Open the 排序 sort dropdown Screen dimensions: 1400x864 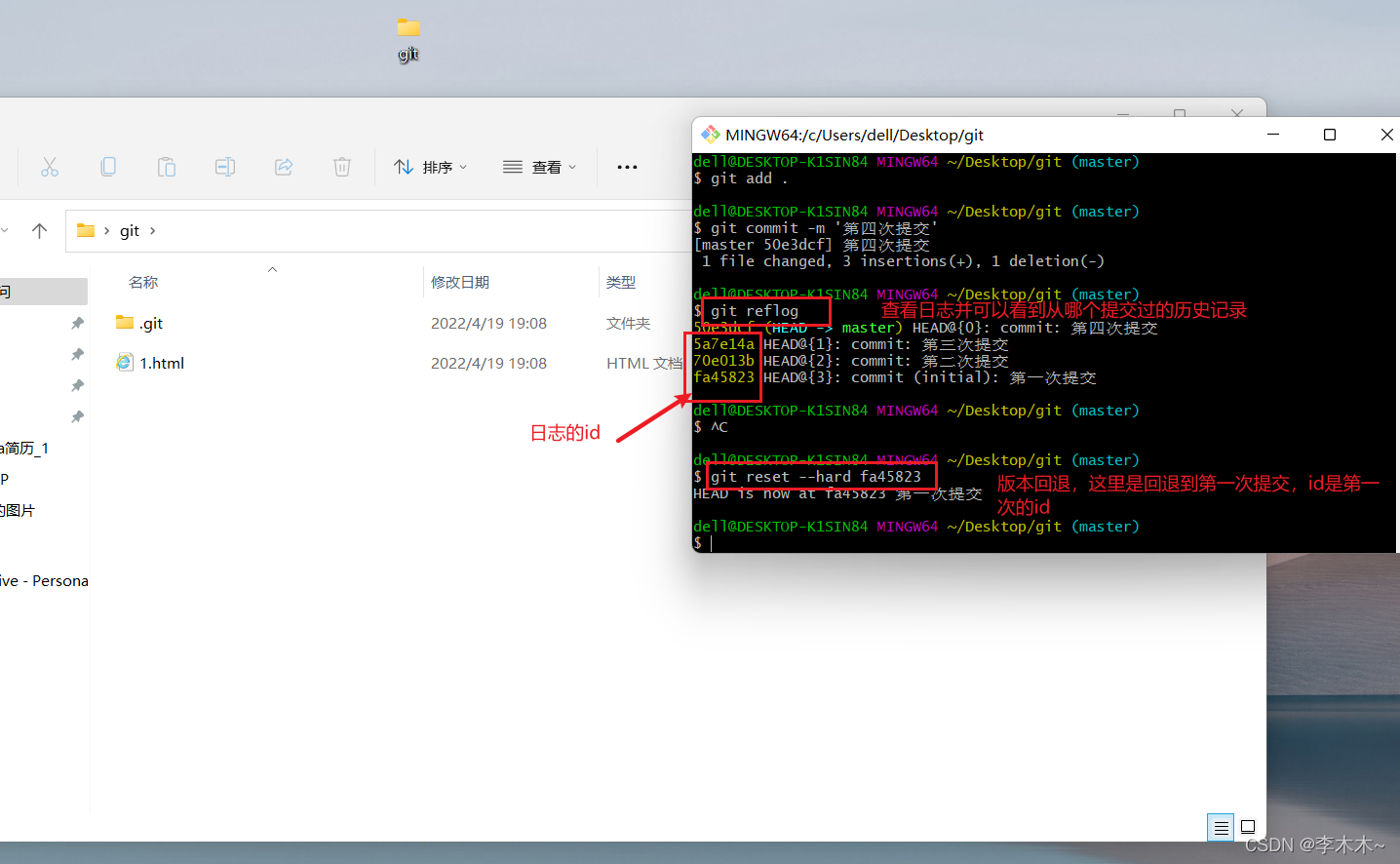click(430, 167)
